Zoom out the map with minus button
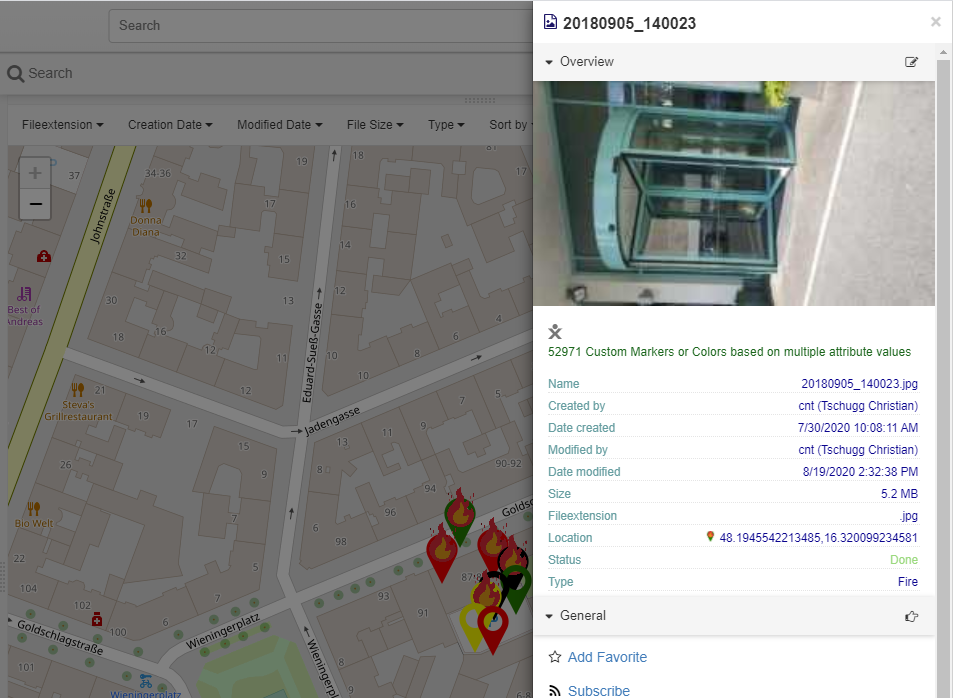Screen dimensions: 953x698 click(35, 204)
